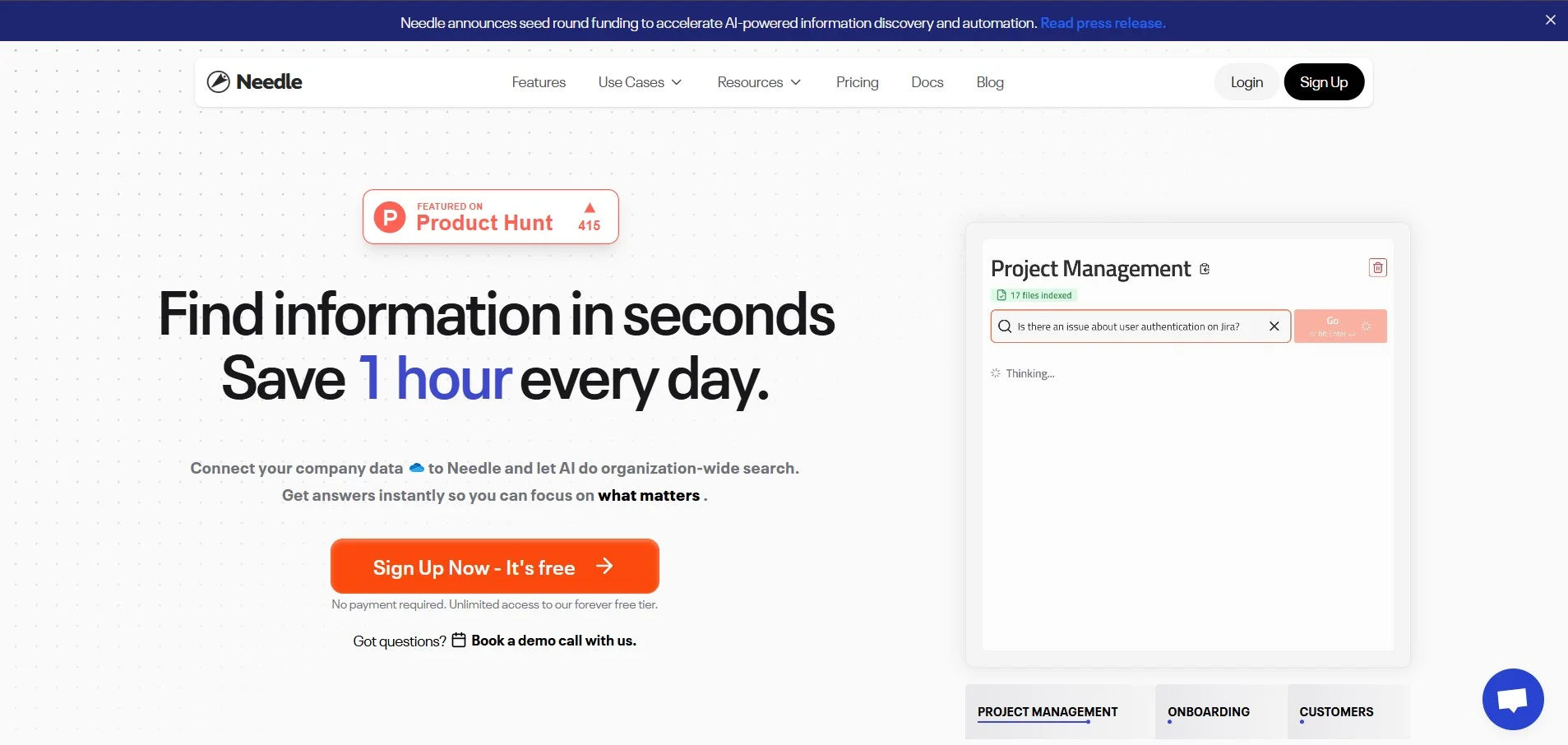Select the Customers tab
The image size is (1568, 745).
coord(1336,711)
